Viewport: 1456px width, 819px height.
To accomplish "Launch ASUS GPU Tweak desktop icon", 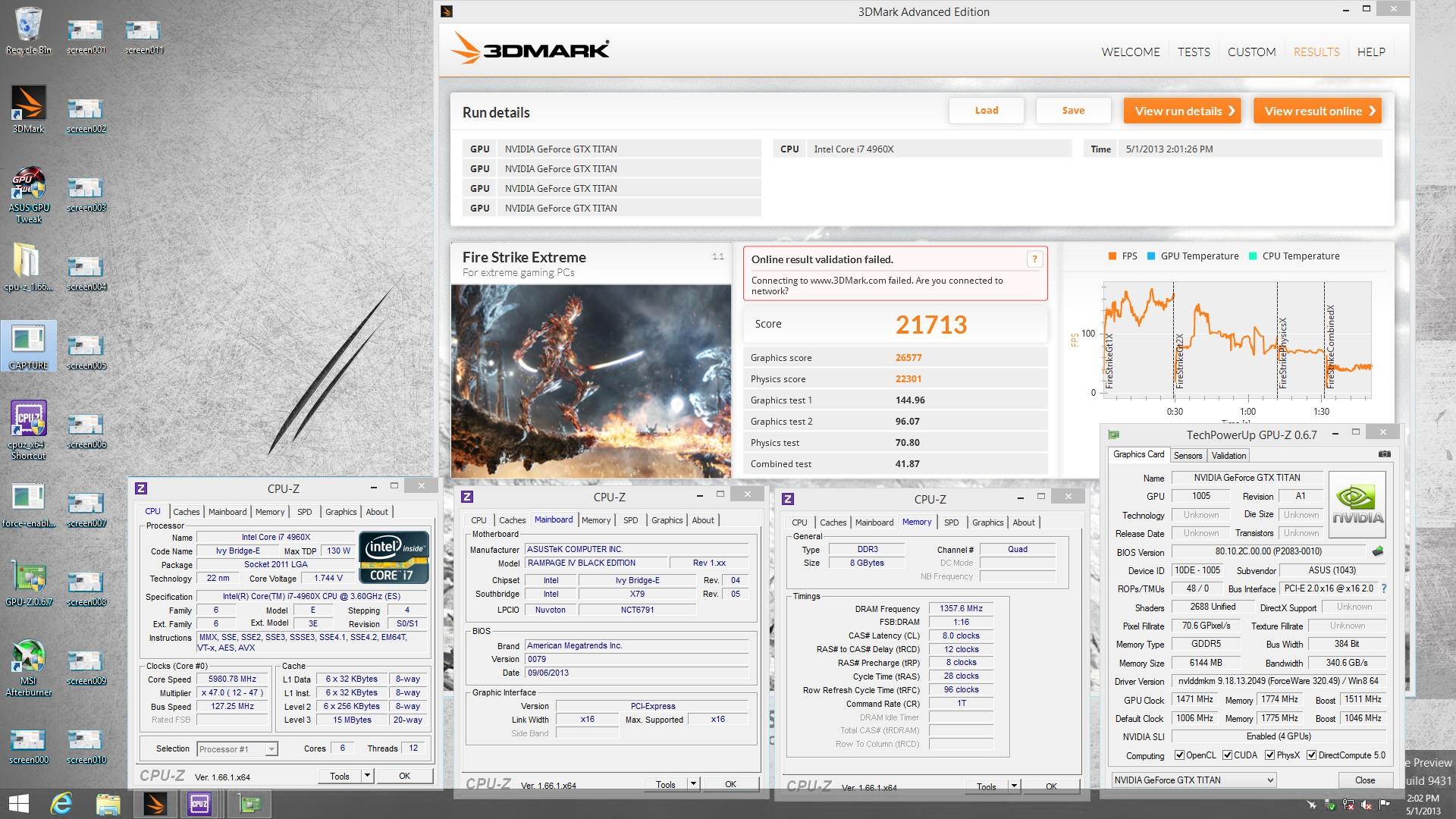I will click(29, 195).
